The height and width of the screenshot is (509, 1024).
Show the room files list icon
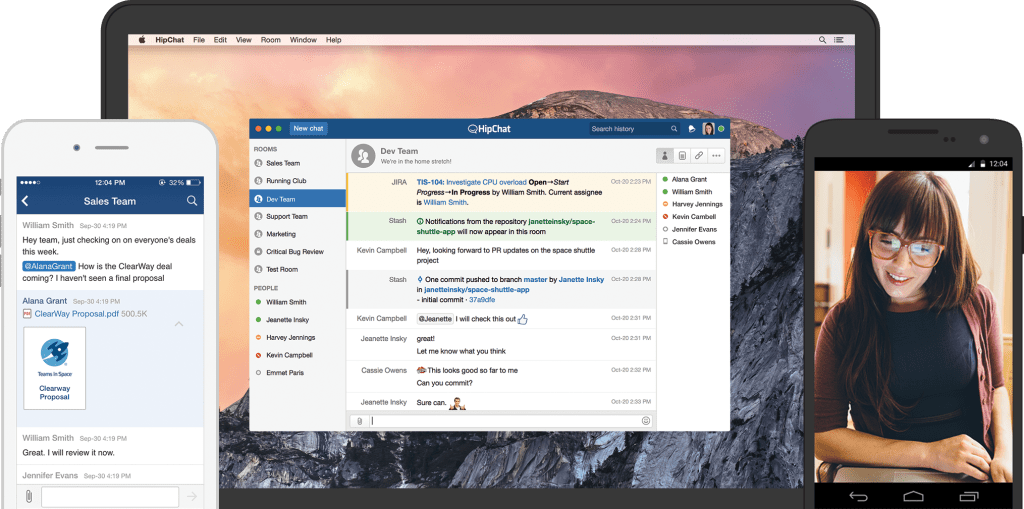pos(682,156)
